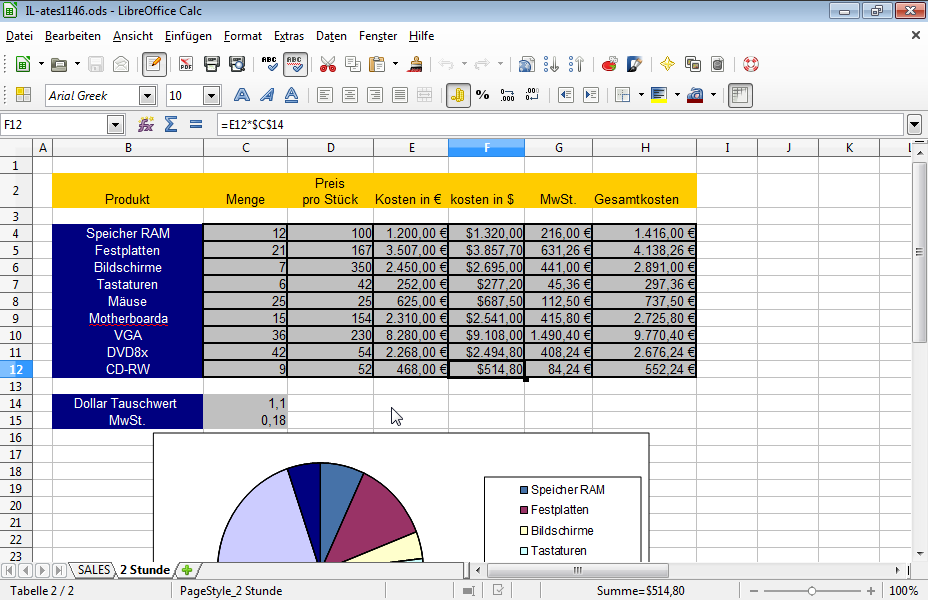The image size is (928, 600).
Task: Click the Open file folder icon
Action: [59, 64]
